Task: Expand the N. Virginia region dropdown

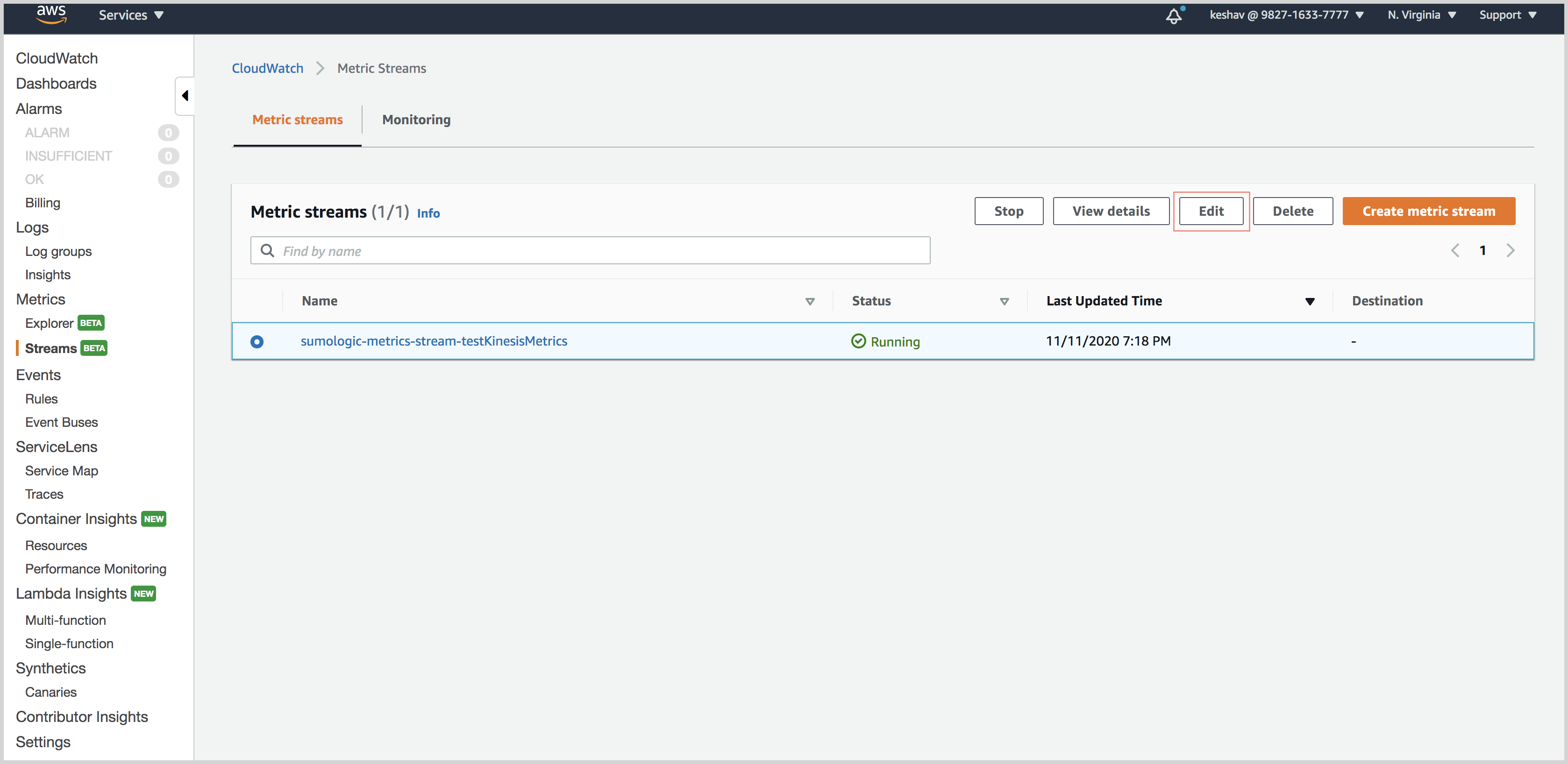Action: click(1421, 15)
